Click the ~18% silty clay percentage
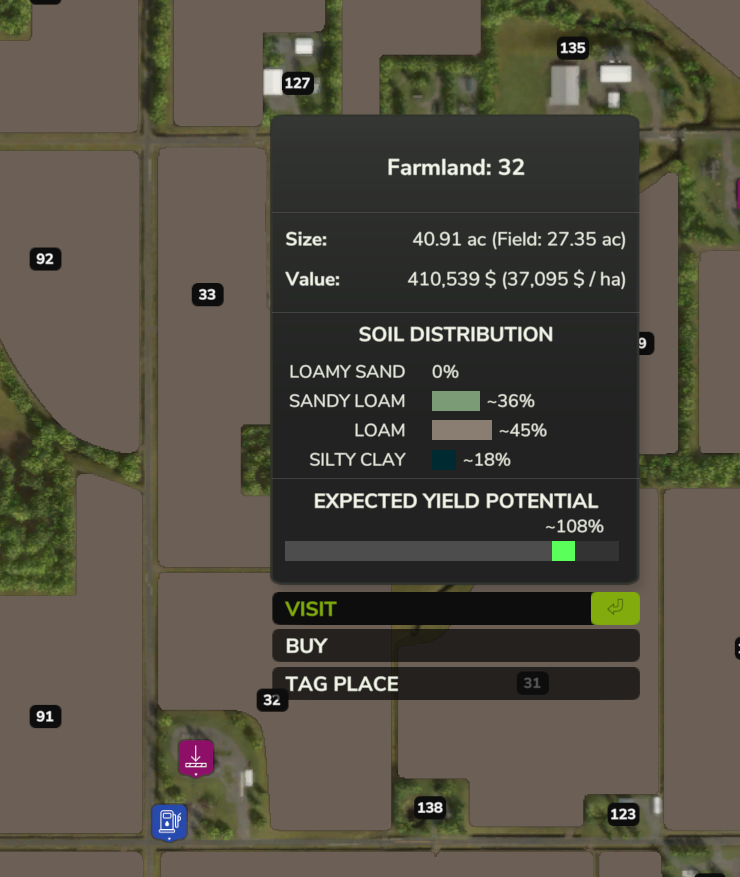The height and width of the screenshot is (877, 740). coord(487,460)
